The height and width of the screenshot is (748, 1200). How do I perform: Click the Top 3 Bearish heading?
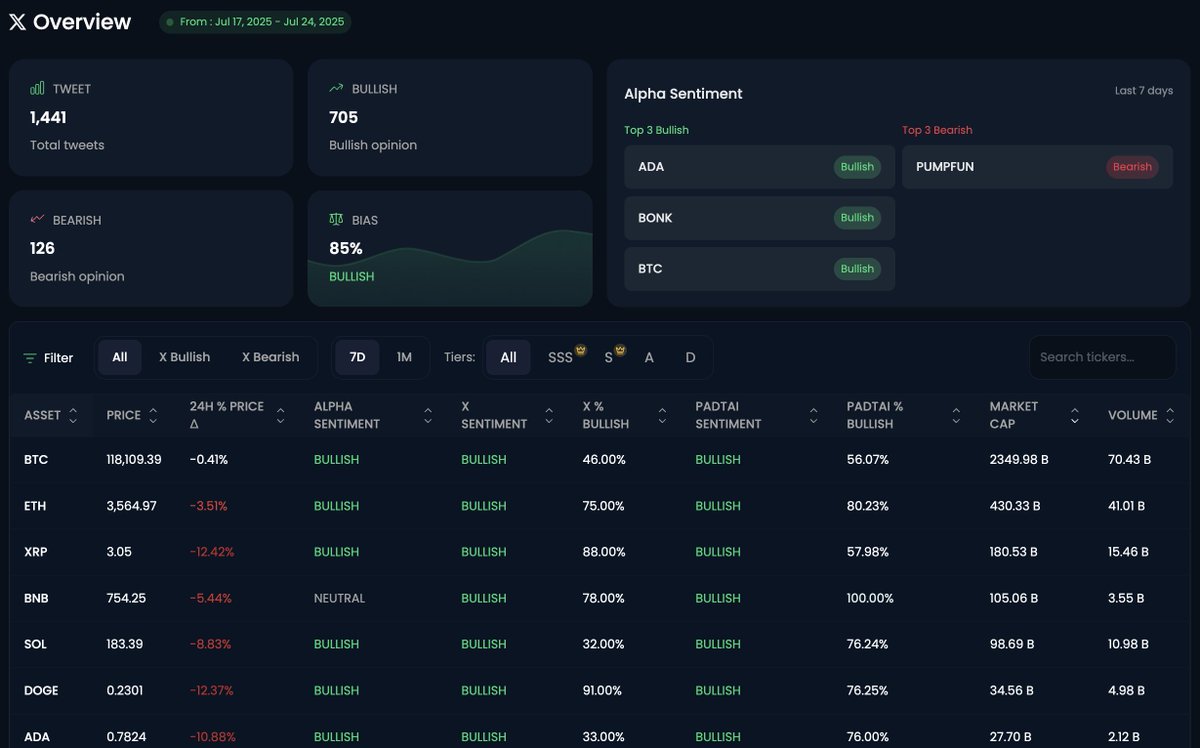click(x=937, y=130)
